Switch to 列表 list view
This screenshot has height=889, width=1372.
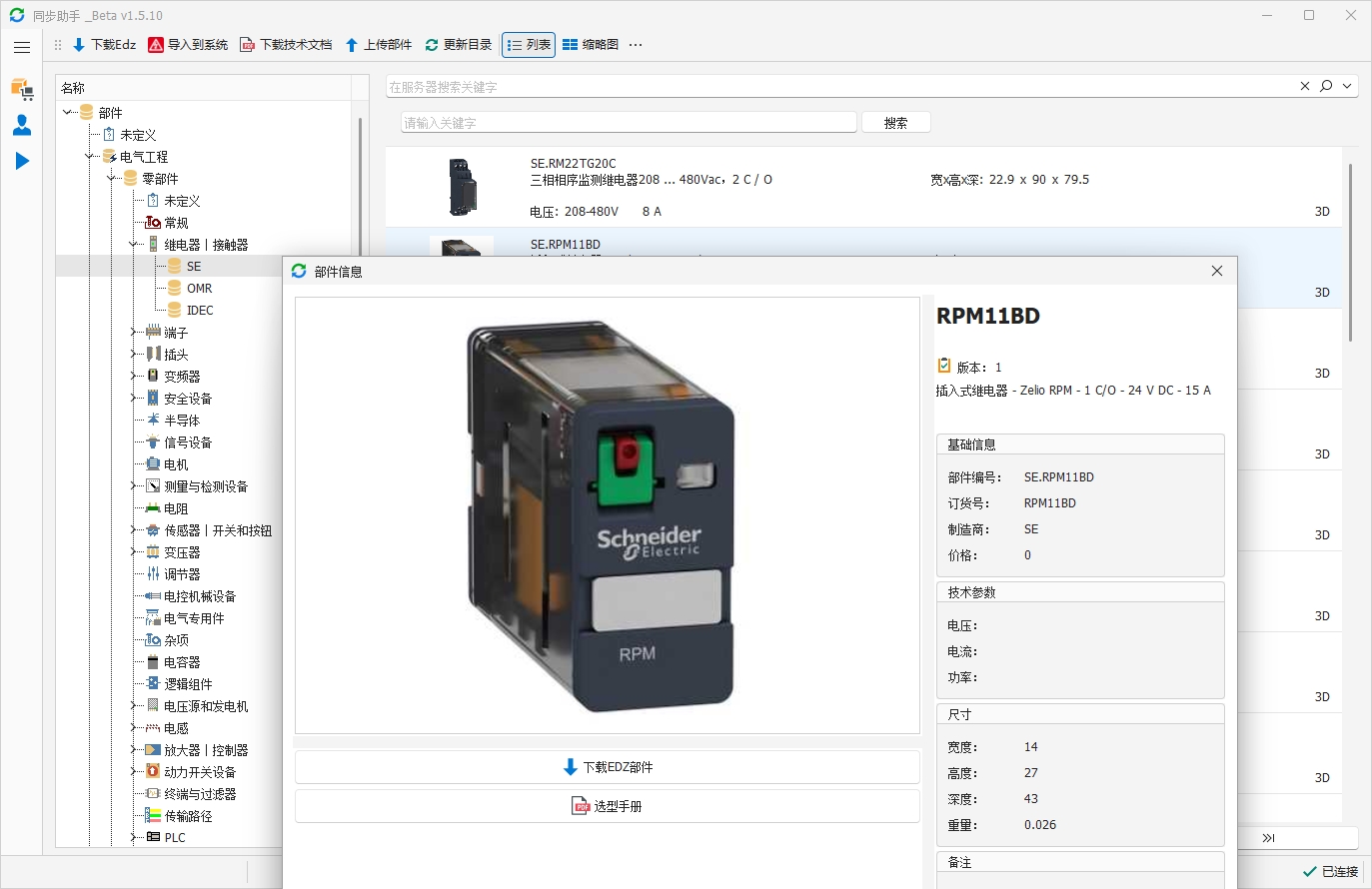pos(529,45)
